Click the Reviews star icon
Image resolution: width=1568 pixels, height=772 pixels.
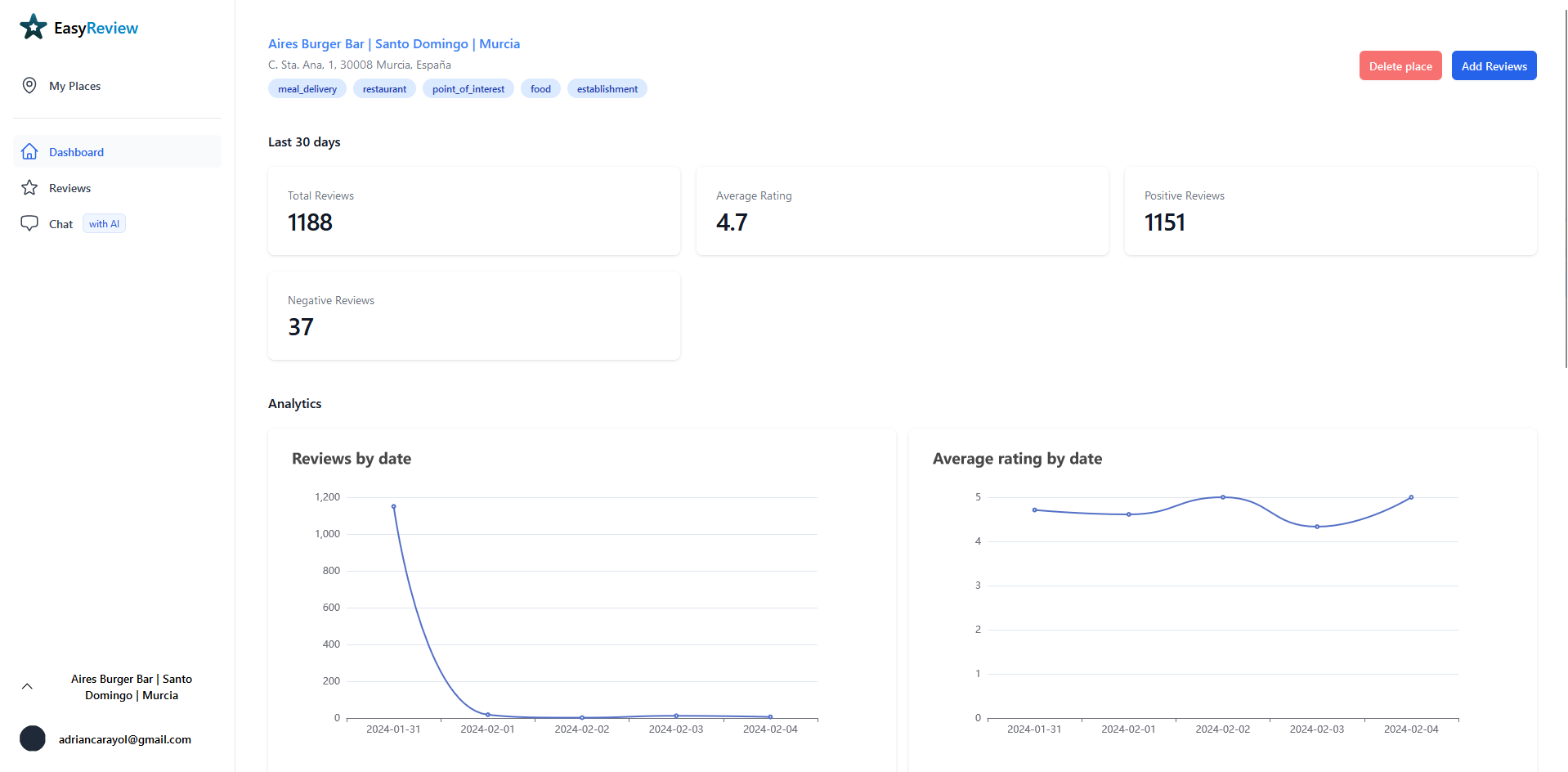coord(29,188)
